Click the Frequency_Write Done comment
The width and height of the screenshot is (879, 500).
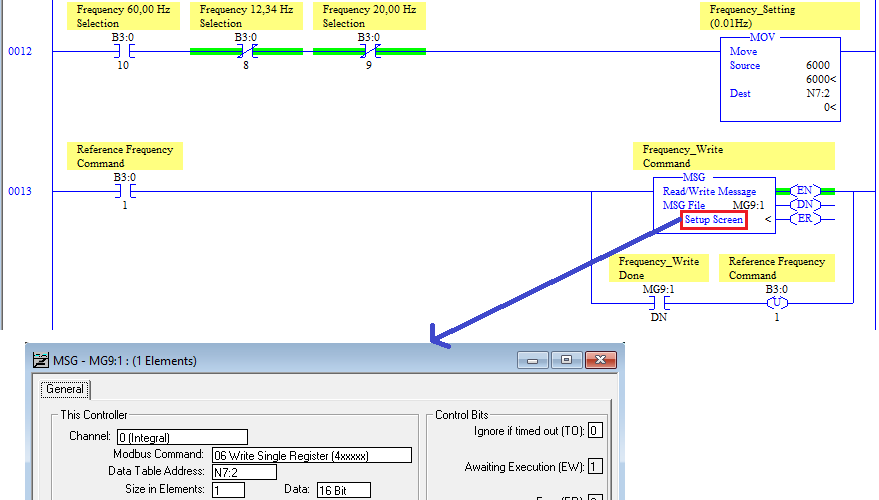(659, 268)
